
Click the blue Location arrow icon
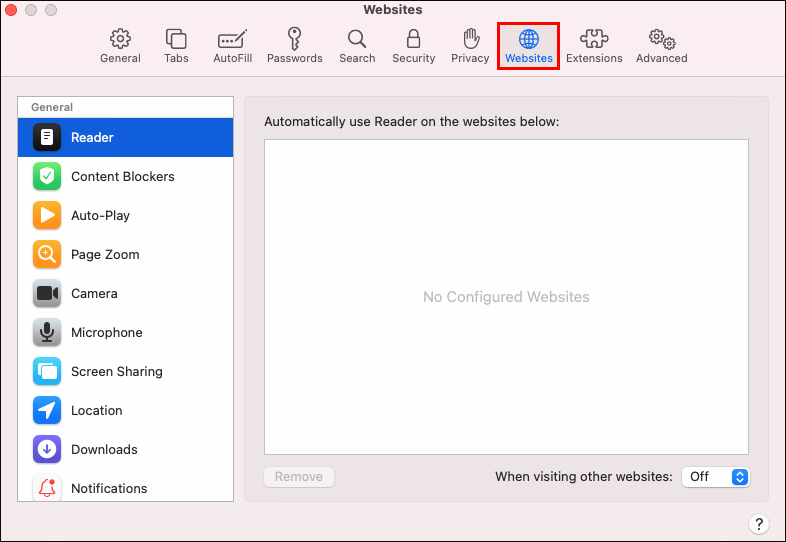(x=47, y=410)
